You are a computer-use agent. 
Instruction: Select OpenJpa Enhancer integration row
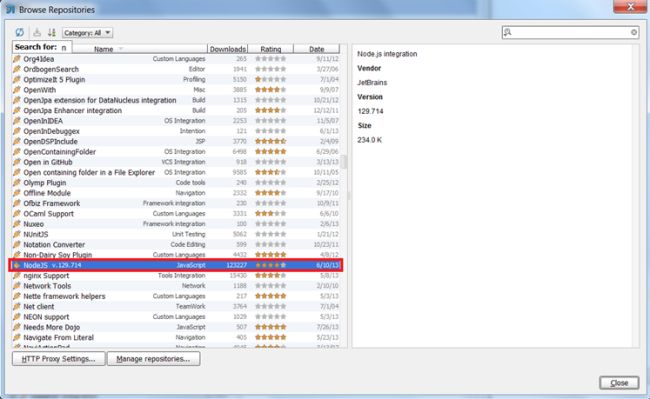[x=176, y=111]
